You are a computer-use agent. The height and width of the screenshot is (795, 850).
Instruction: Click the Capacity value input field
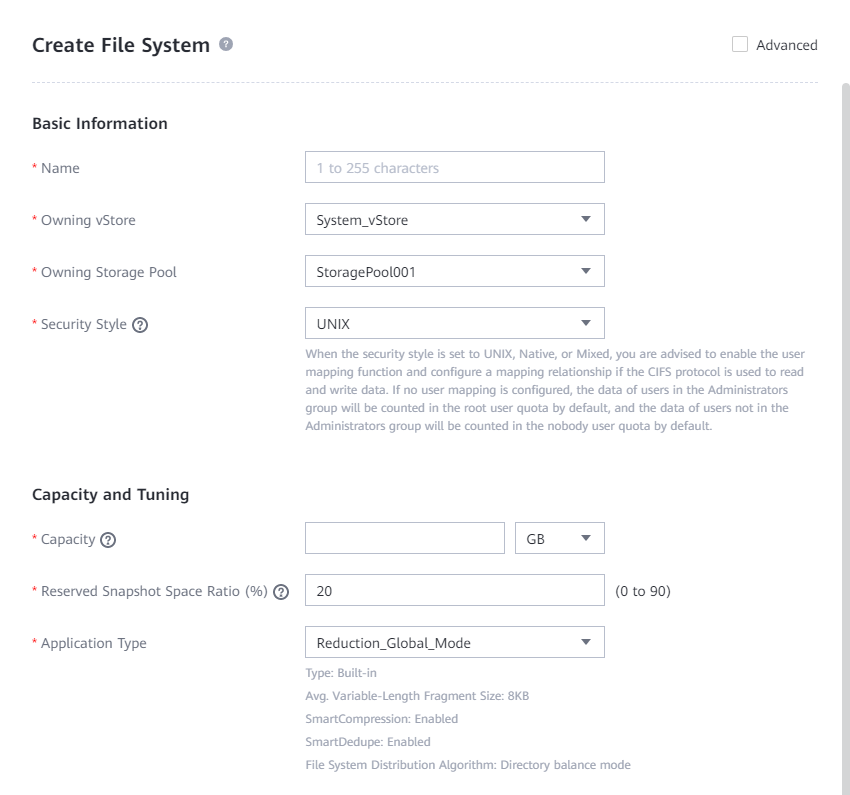tap(404, 539)
